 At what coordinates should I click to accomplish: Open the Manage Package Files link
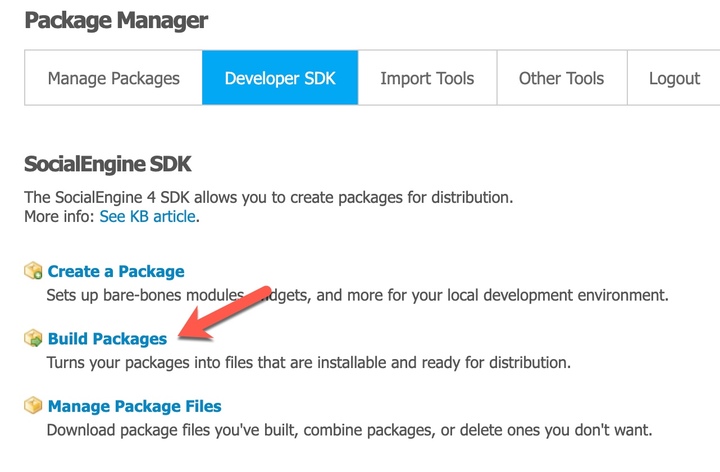135,406
